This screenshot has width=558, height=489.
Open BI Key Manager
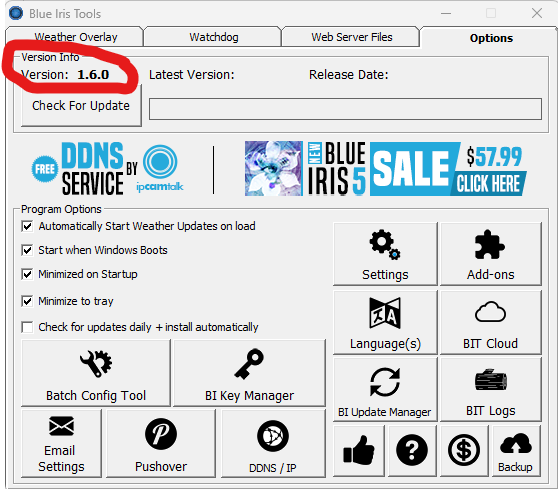(x=249, y=373)
